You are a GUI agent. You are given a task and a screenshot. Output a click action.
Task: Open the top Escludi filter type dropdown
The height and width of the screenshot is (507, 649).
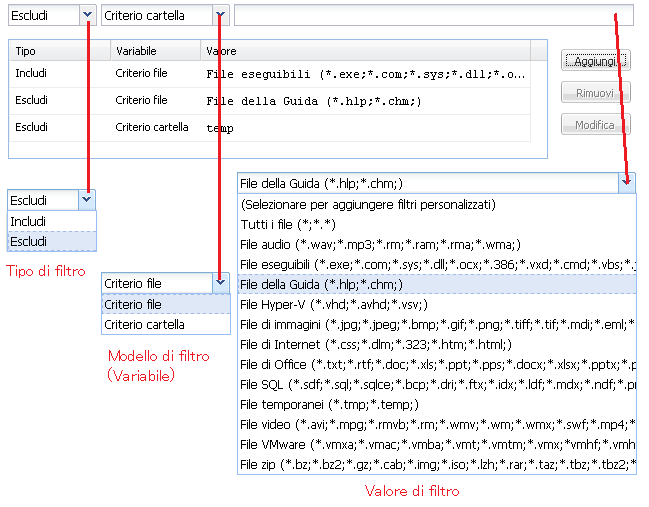pos(88,15)
